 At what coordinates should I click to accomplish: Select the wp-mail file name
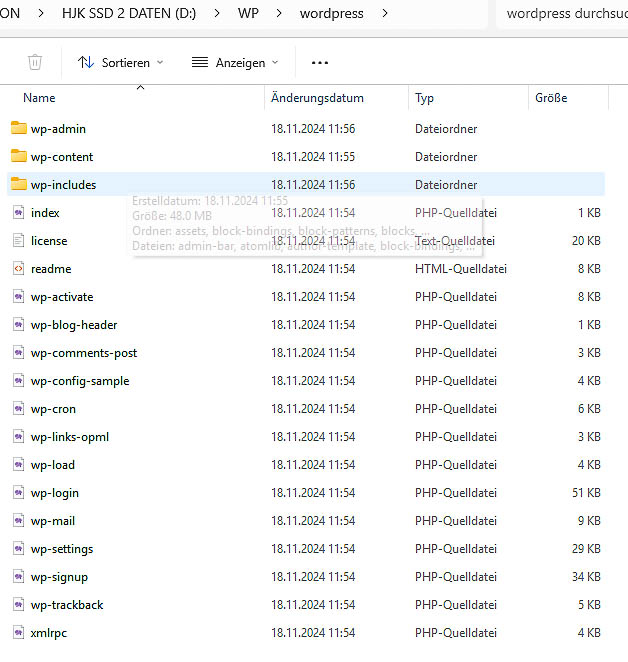53,521
